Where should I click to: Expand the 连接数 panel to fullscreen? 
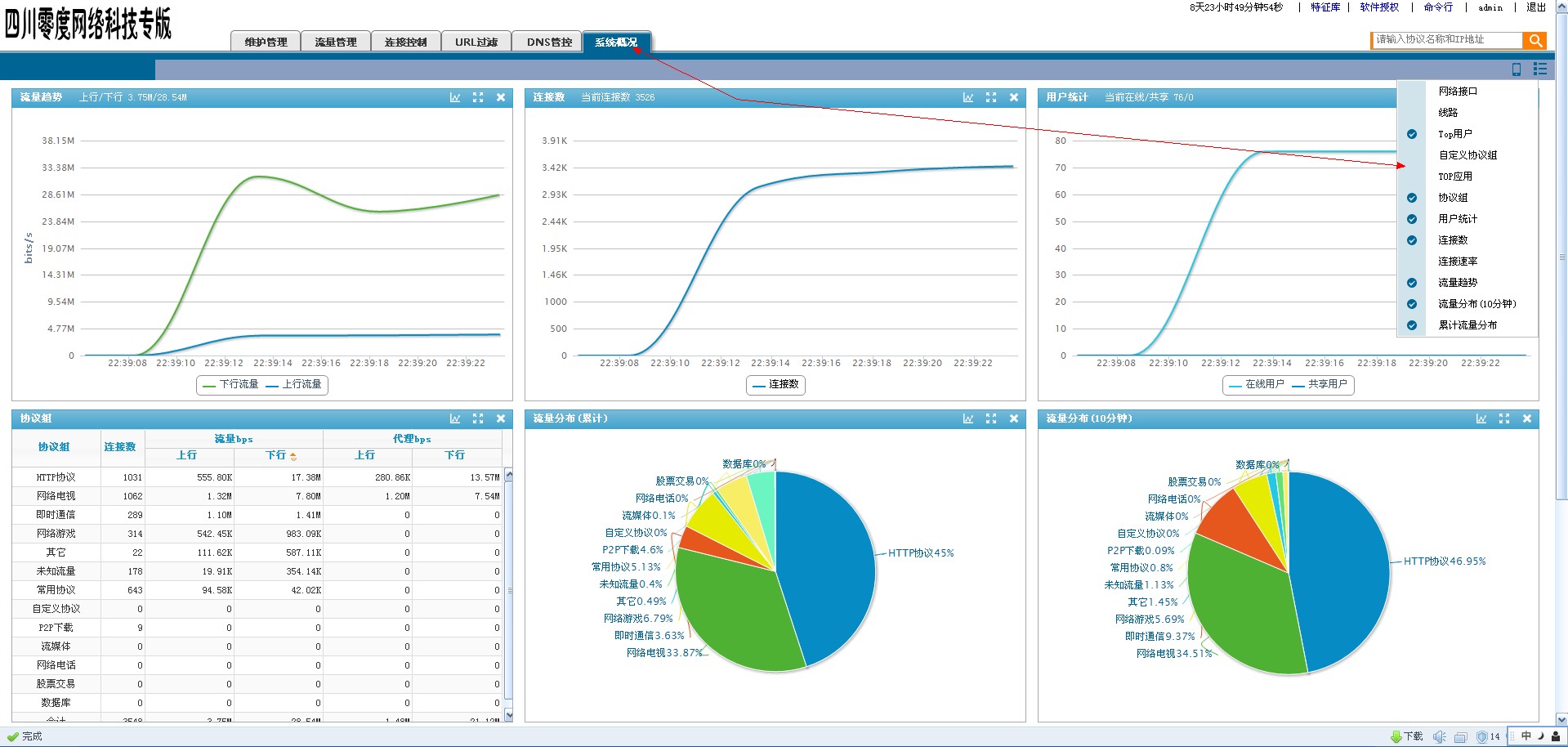pyautogui.click(x=991, y=97)
